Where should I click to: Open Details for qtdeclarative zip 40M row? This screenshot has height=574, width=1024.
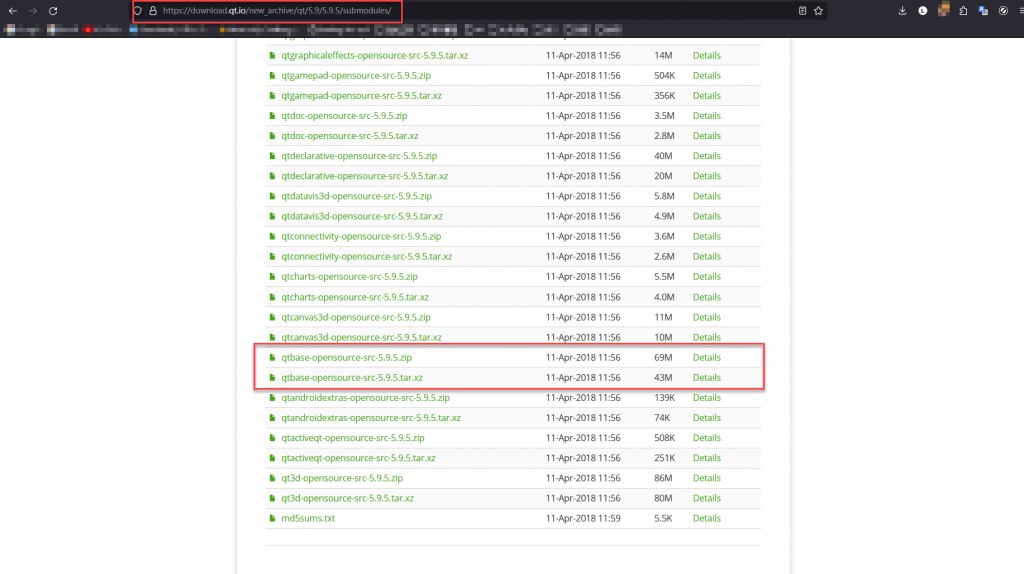click(707, 156)
